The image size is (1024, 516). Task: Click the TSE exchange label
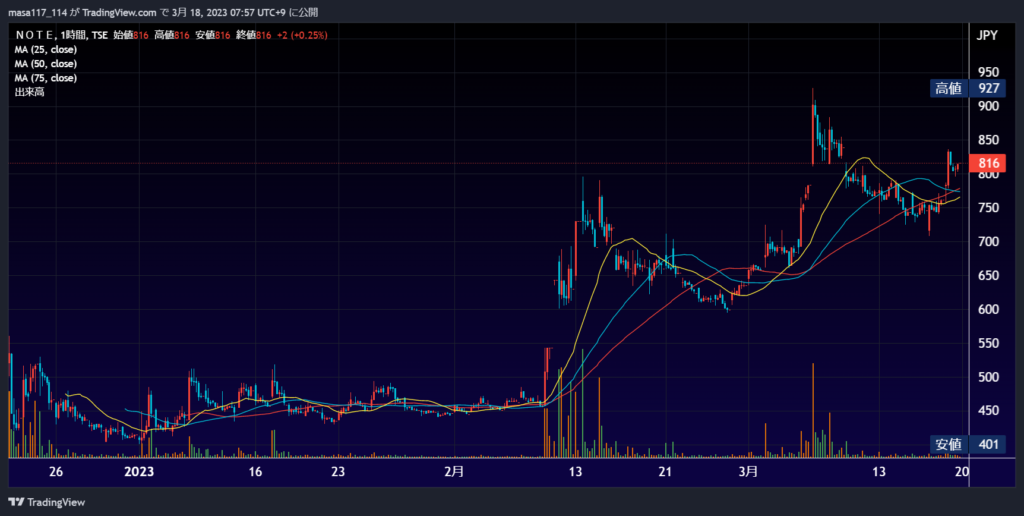[x=99, y=35]
